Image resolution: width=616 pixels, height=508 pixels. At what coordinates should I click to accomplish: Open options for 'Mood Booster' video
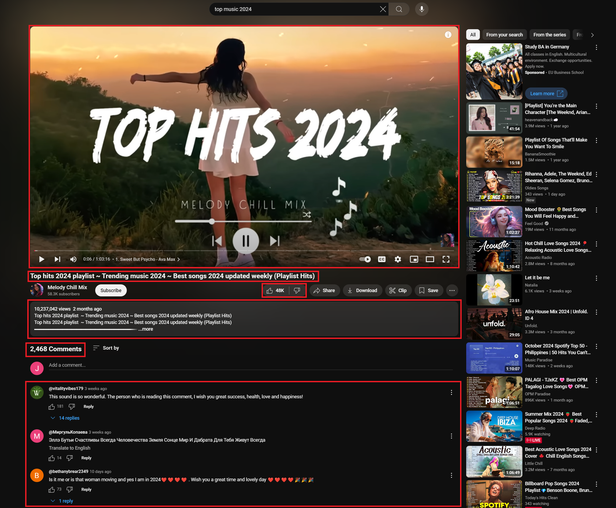coord(596,210)
